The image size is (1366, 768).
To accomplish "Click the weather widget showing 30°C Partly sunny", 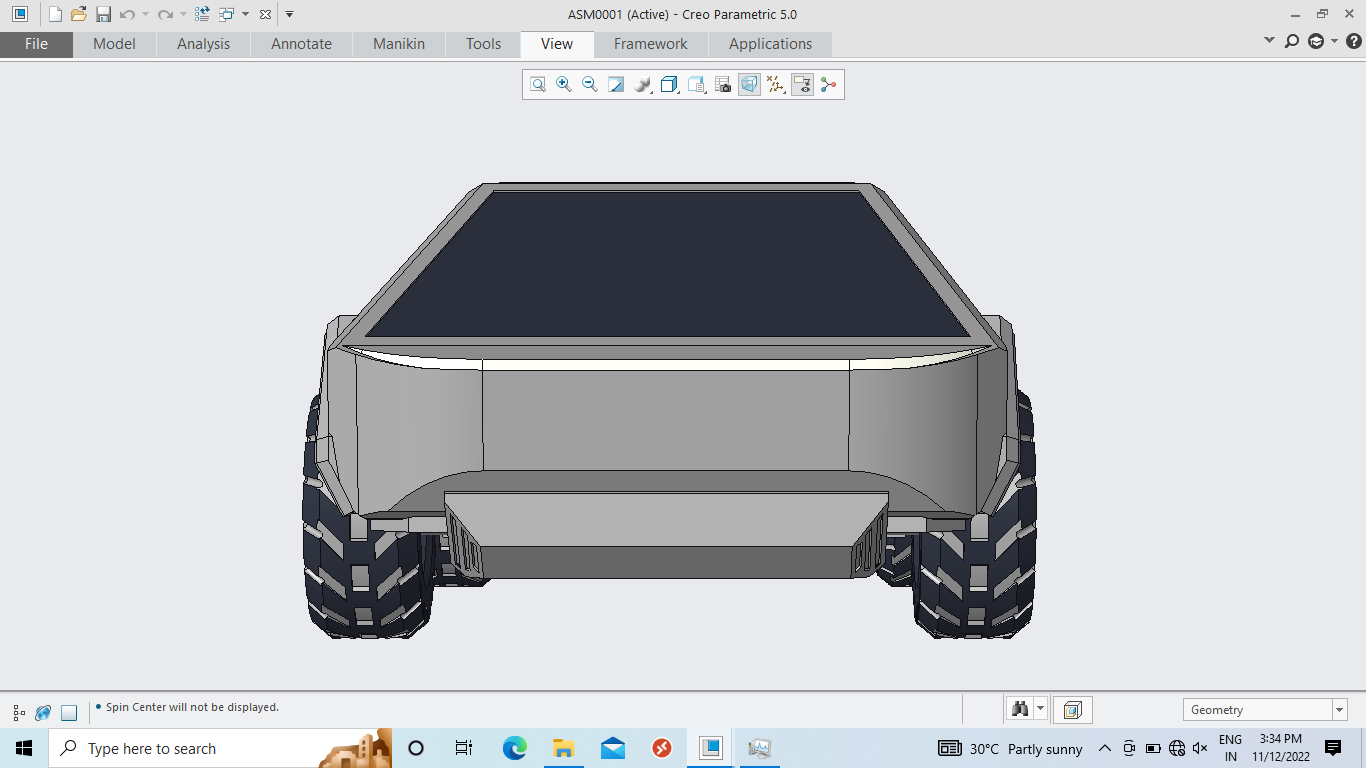I will tap(1011, 748).
